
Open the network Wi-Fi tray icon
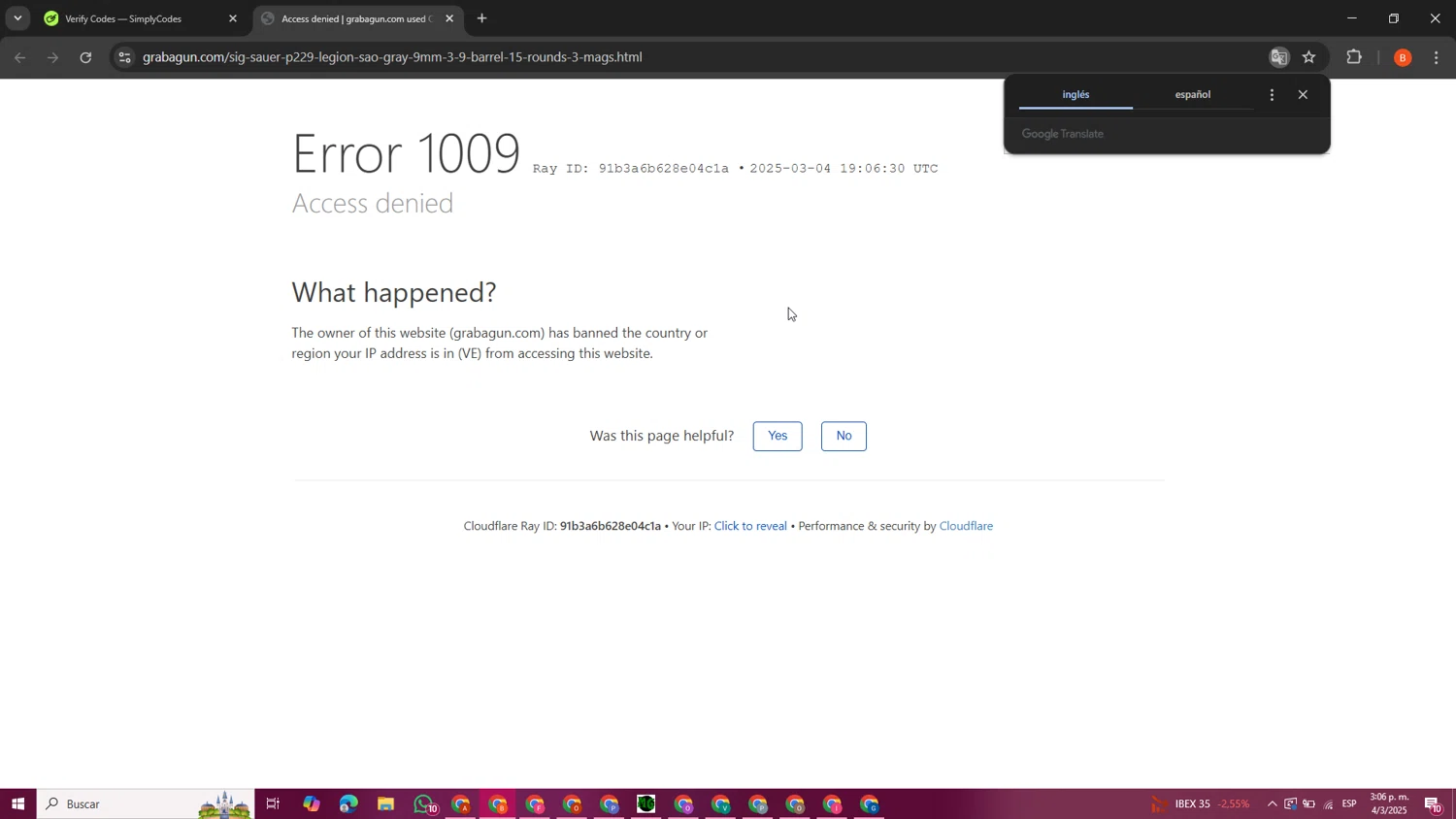click(1328, 803)
